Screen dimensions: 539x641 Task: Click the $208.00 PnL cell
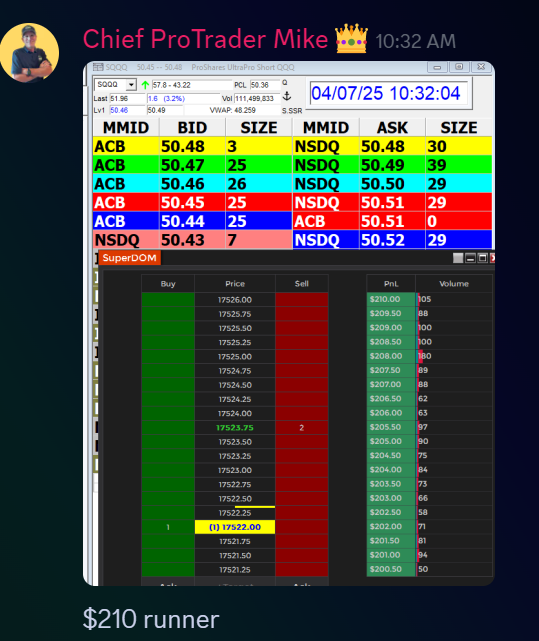391,356
